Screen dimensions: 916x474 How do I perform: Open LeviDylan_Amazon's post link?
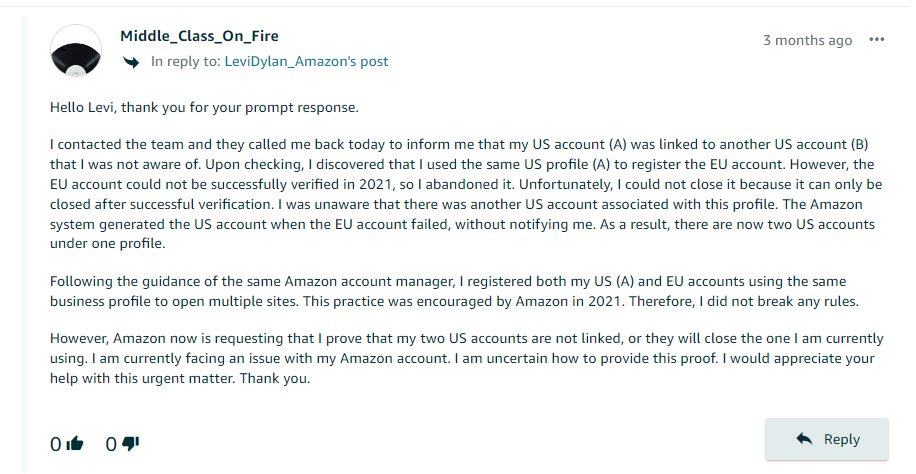(306, 61)
